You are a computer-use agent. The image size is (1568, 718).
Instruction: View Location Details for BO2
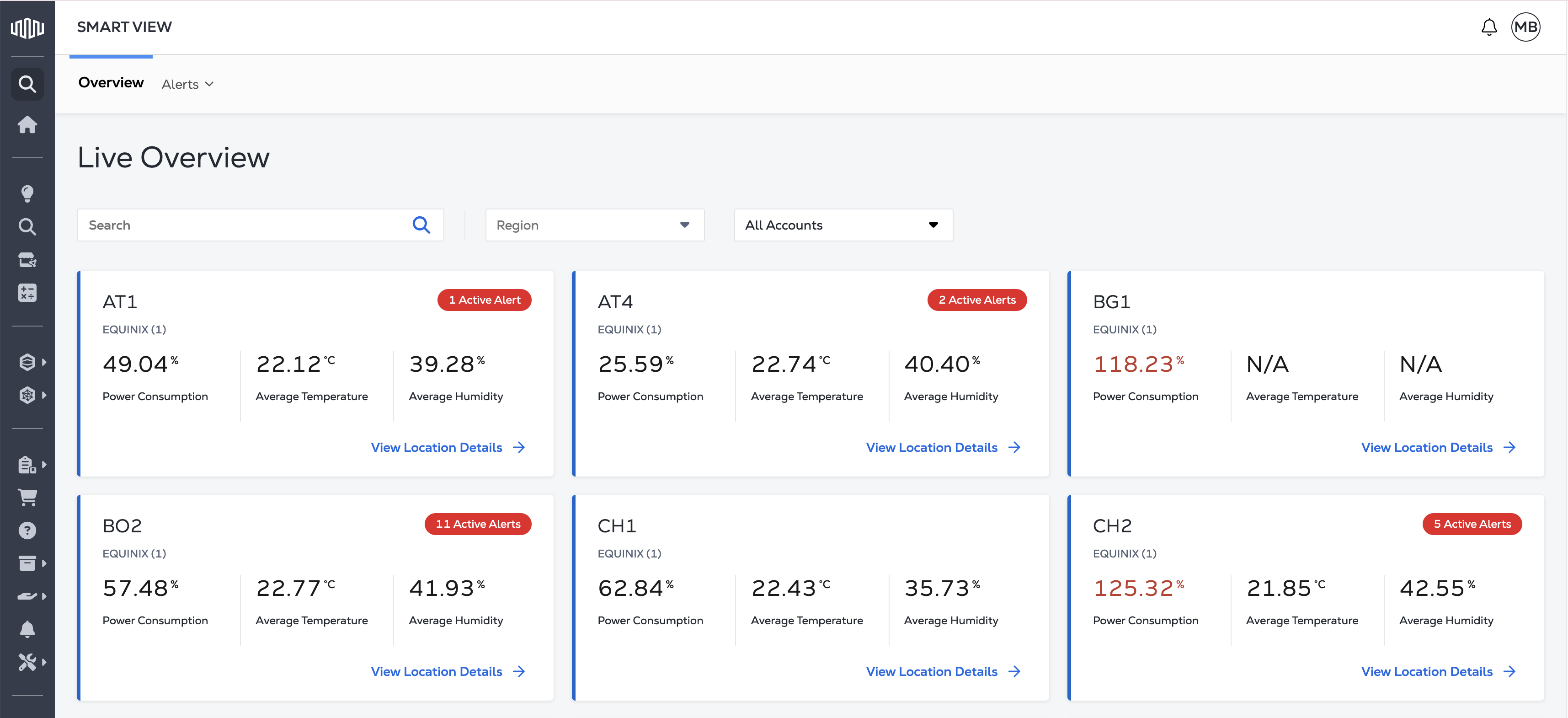coord(448,672)
